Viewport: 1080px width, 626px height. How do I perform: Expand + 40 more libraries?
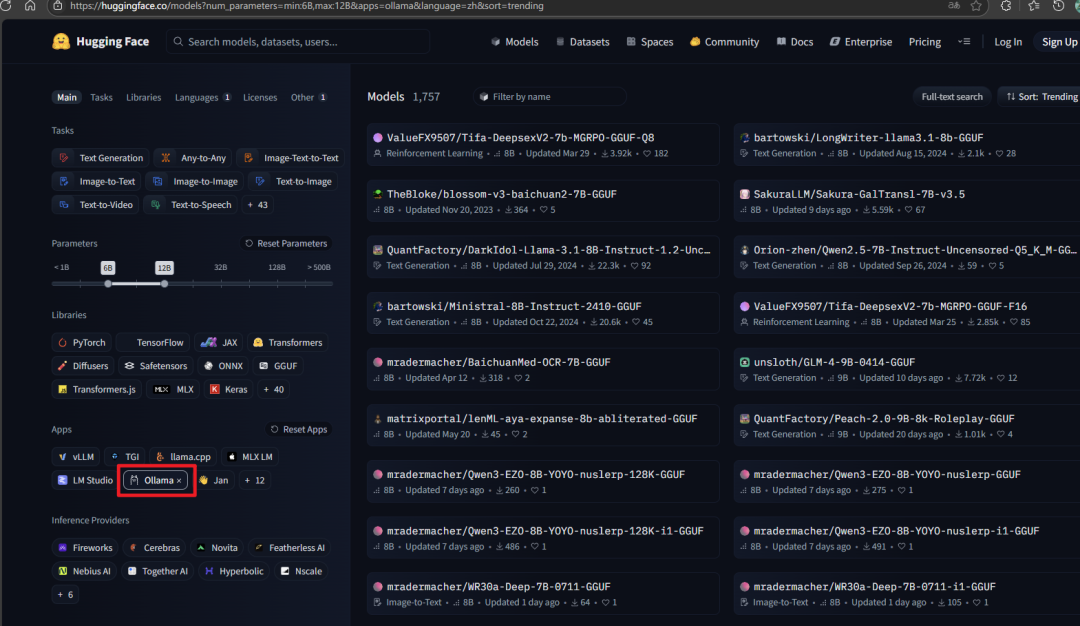coord(273,389)
